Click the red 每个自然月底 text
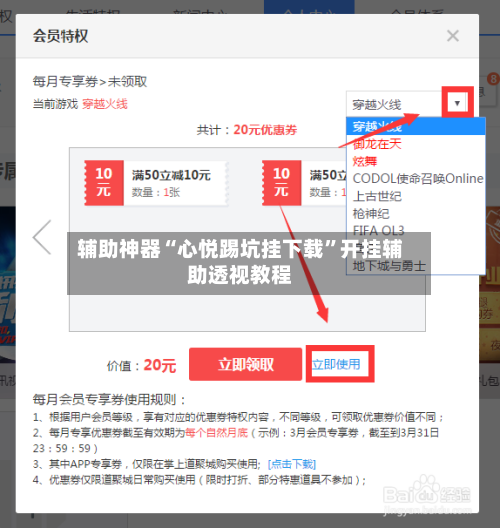The width and height of the screenshot is (500, 528). point(216,433)
